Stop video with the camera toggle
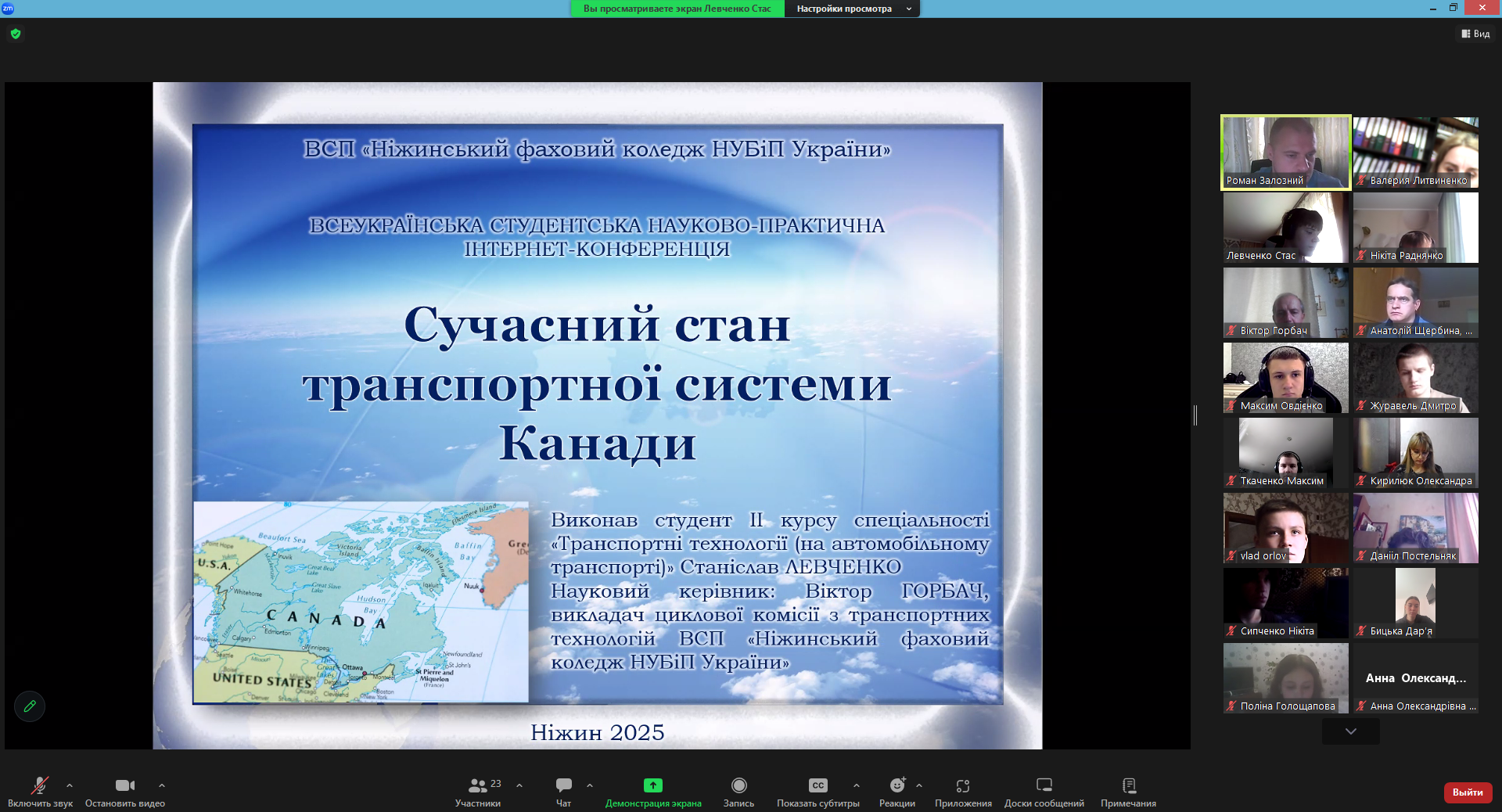The height and width of the screenshot is (812, 1502). (124, 785)
